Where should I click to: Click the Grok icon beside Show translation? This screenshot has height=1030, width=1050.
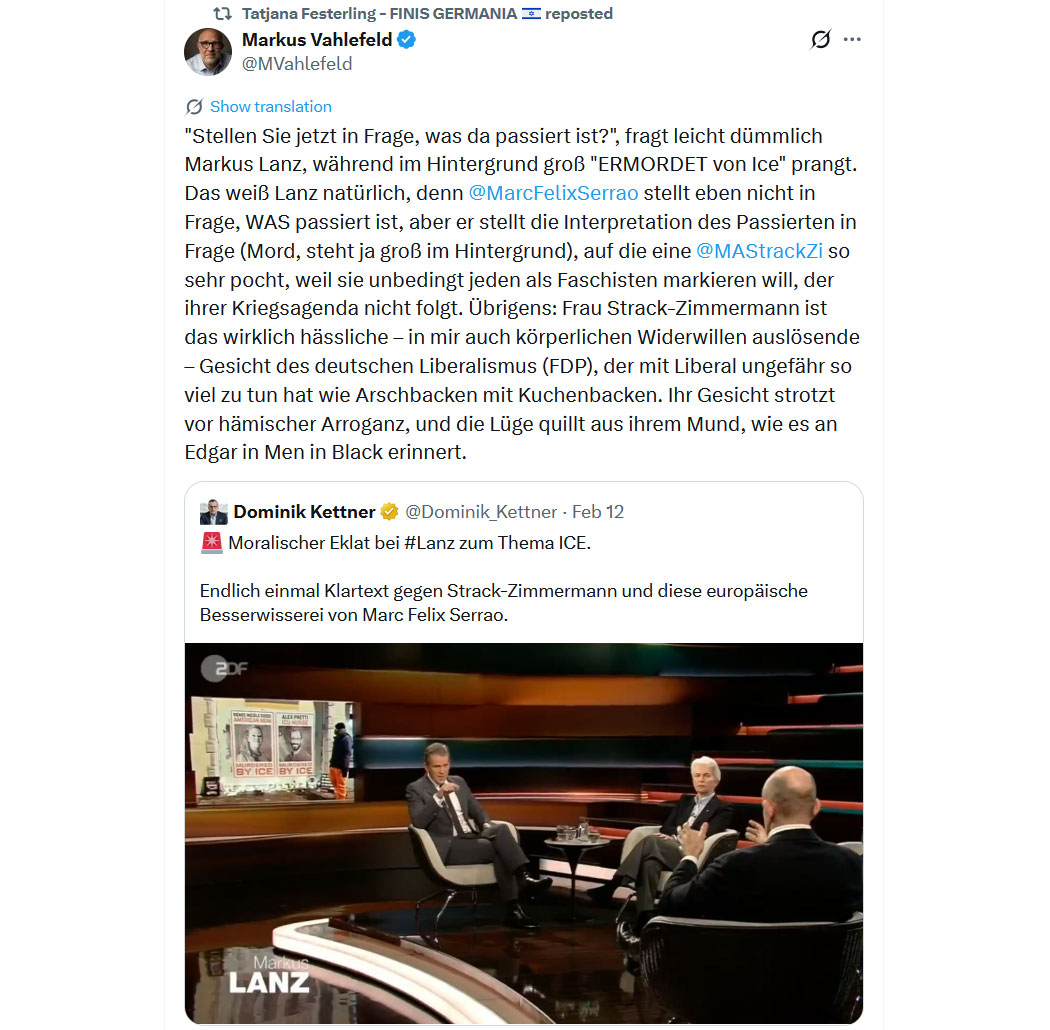pos(194,106)
